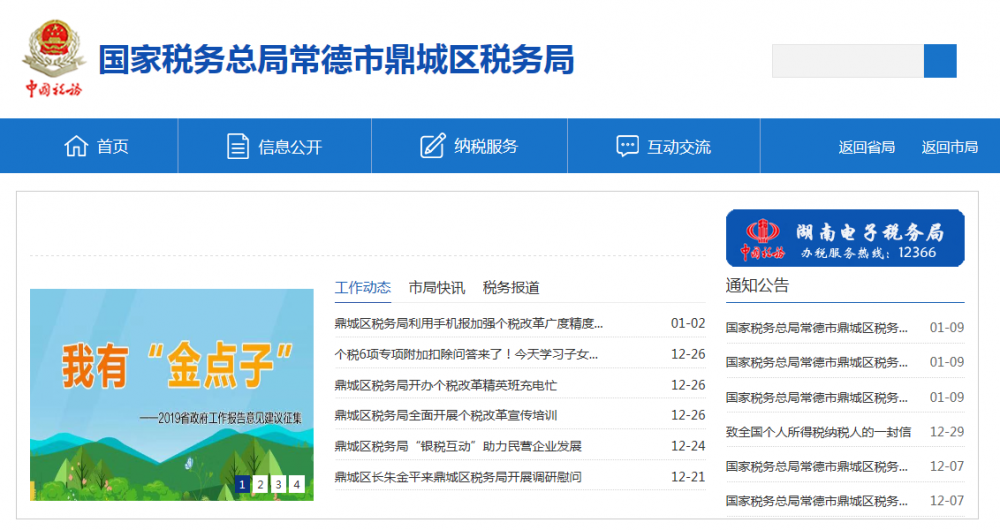Click the pencil edit icon beside 纳税服务
This screenshot has height=530, width=1000.
(432, 146)
